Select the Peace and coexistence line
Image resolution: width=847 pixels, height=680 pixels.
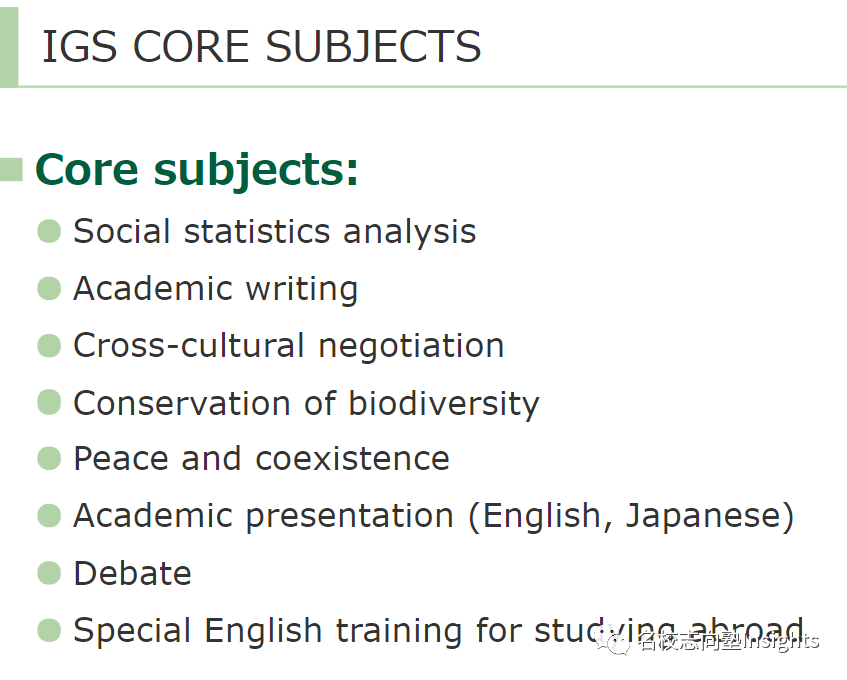pos(261,458)
